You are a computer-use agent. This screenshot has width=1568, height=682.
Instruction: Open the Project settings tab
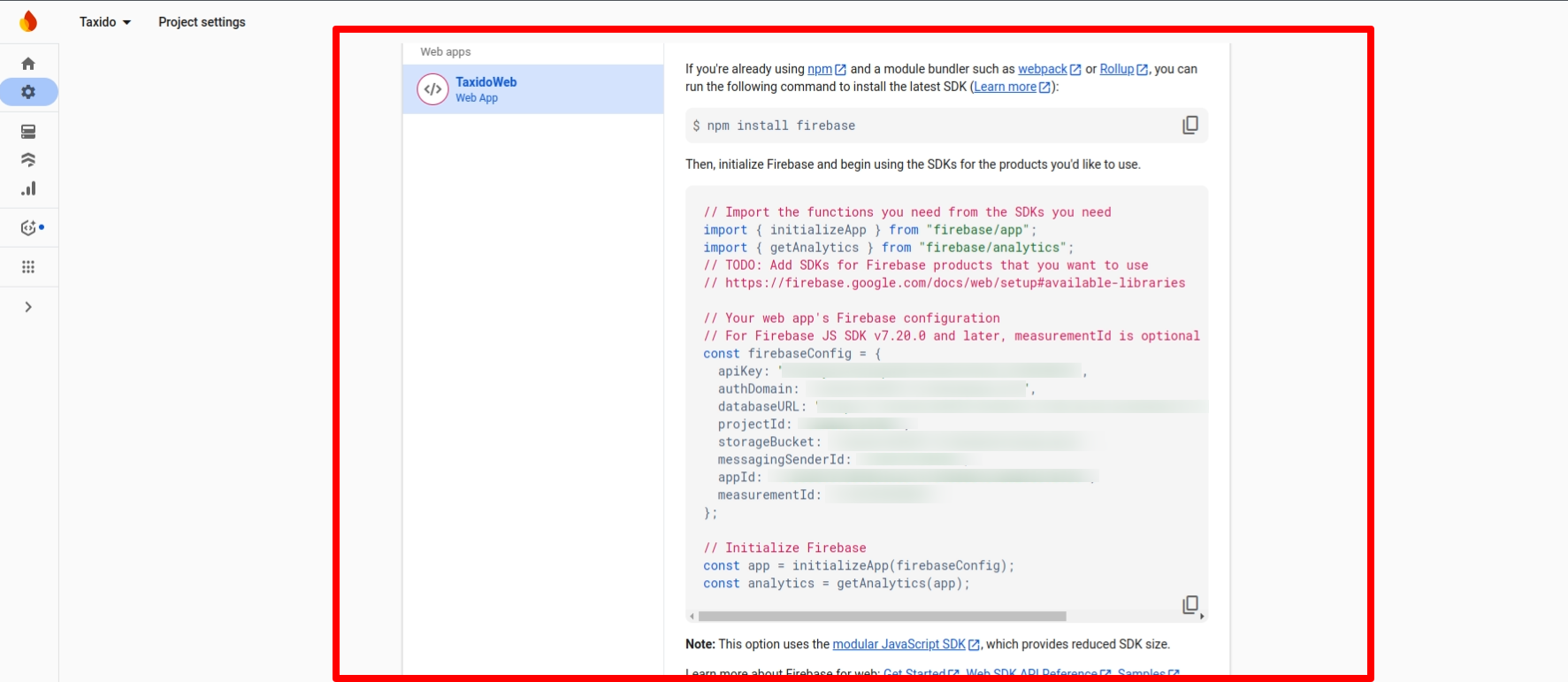(202, 22)
